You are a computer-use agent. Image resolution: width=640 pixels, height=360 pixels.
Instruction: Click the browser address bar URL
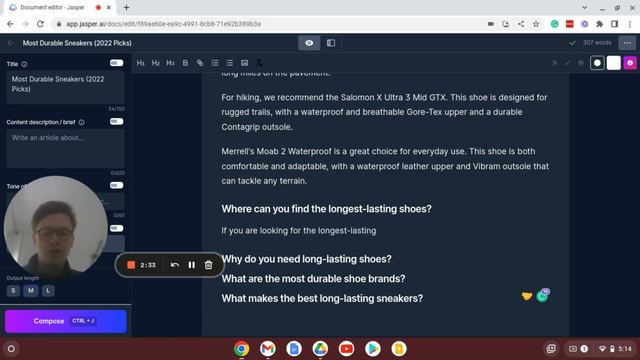pos(163,24)
